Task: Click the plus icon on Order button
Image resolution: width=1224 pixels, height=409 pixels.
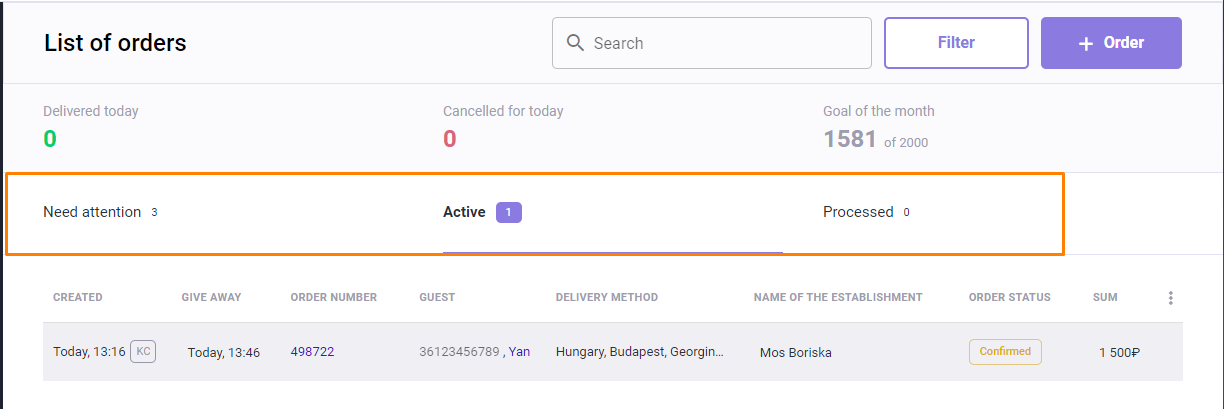Action: 1086,43
